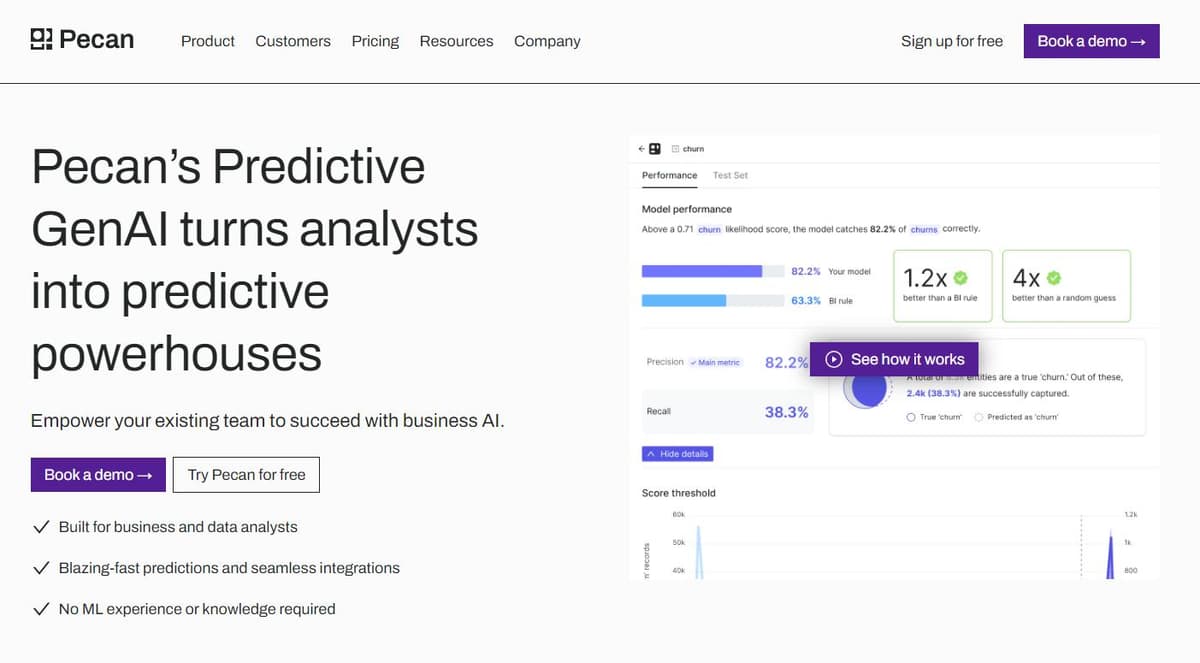Viewport: 1200px width, 663px height.
Task: Click green checkmark next to 4x
Action: [x=1053, y=278]
